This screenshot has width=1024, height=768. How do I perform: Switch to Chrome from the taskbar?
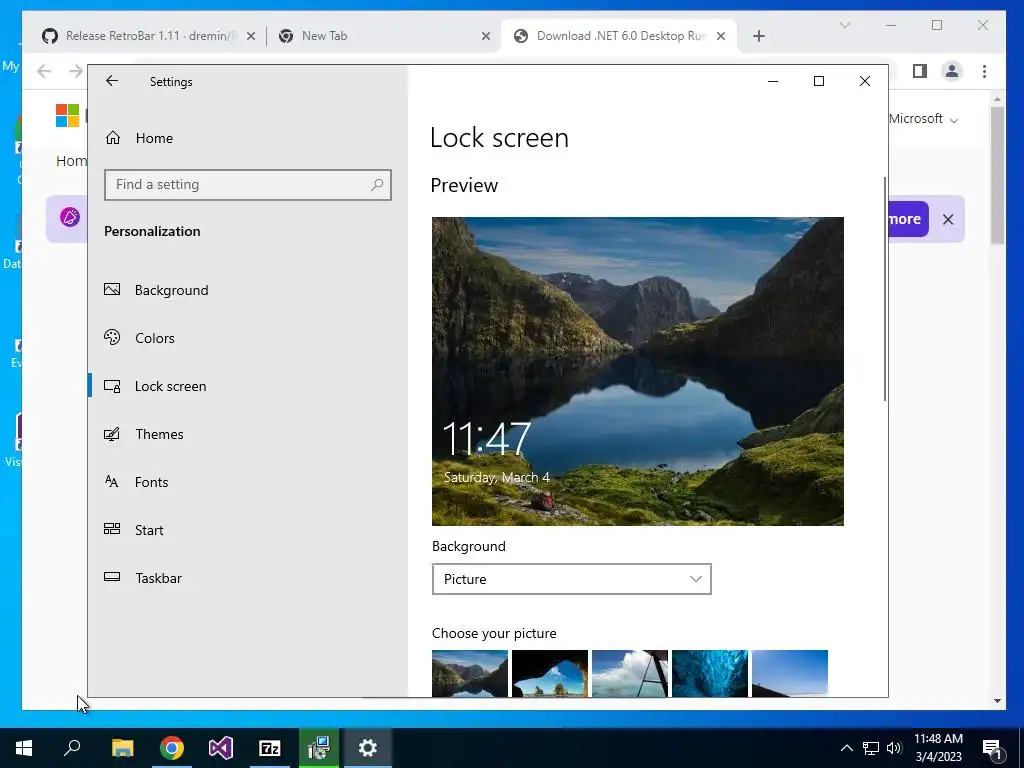pyautogui.click(x=172, y=748)
